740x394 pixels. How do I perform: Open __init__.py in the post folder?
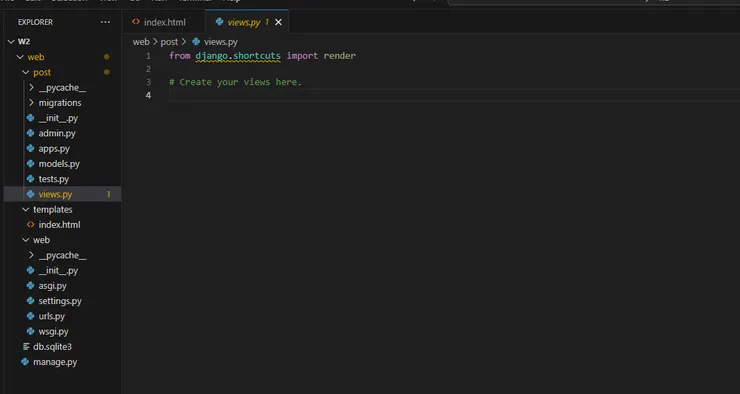pos(58,118)
